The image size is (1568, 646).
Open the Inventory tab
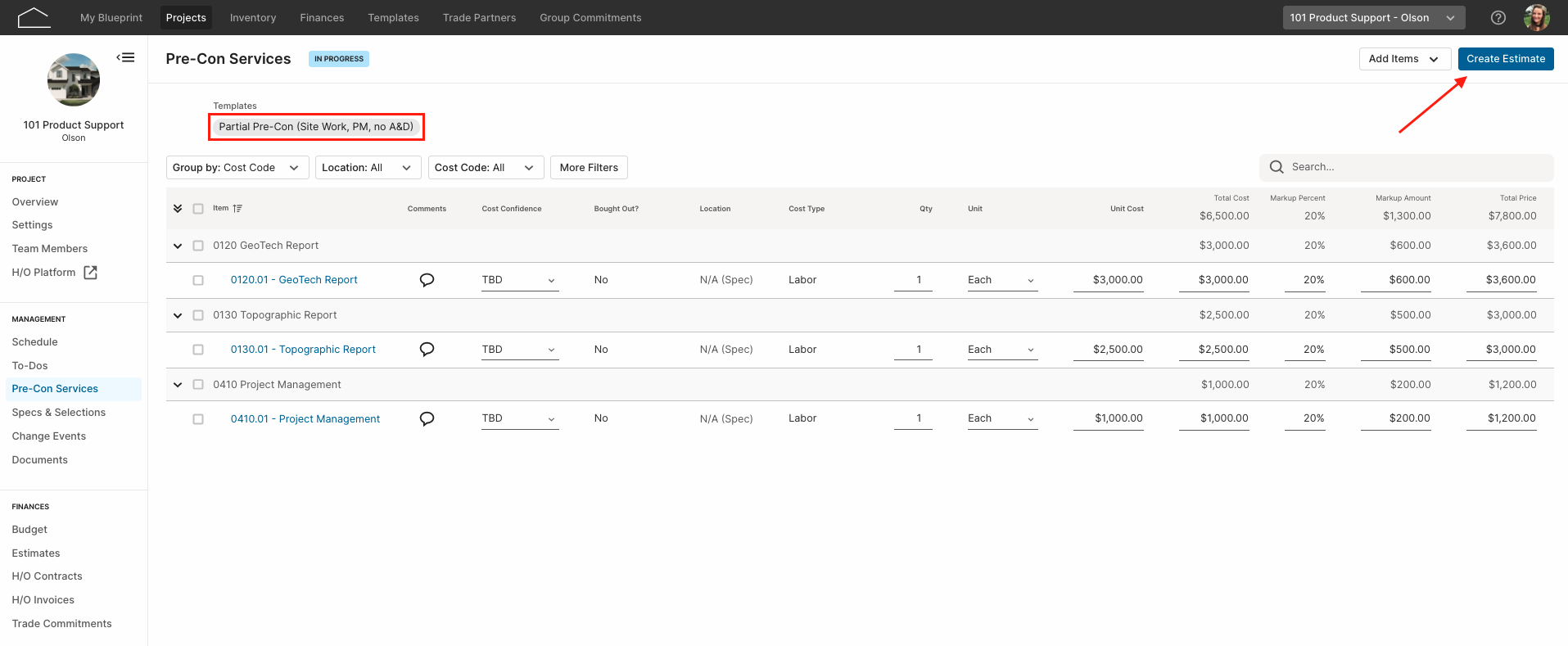click(x=253, y=17)
